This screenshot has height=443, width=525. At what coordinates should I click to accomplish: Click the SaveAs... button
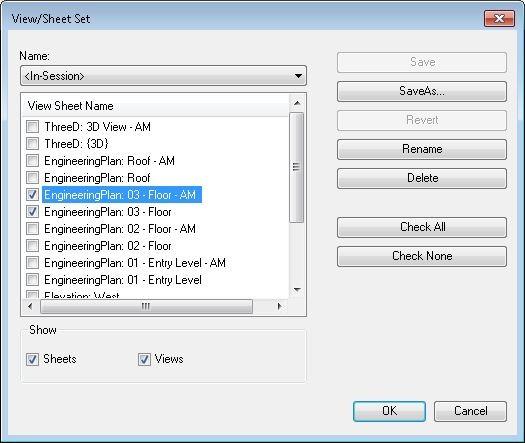pos(422,91)
